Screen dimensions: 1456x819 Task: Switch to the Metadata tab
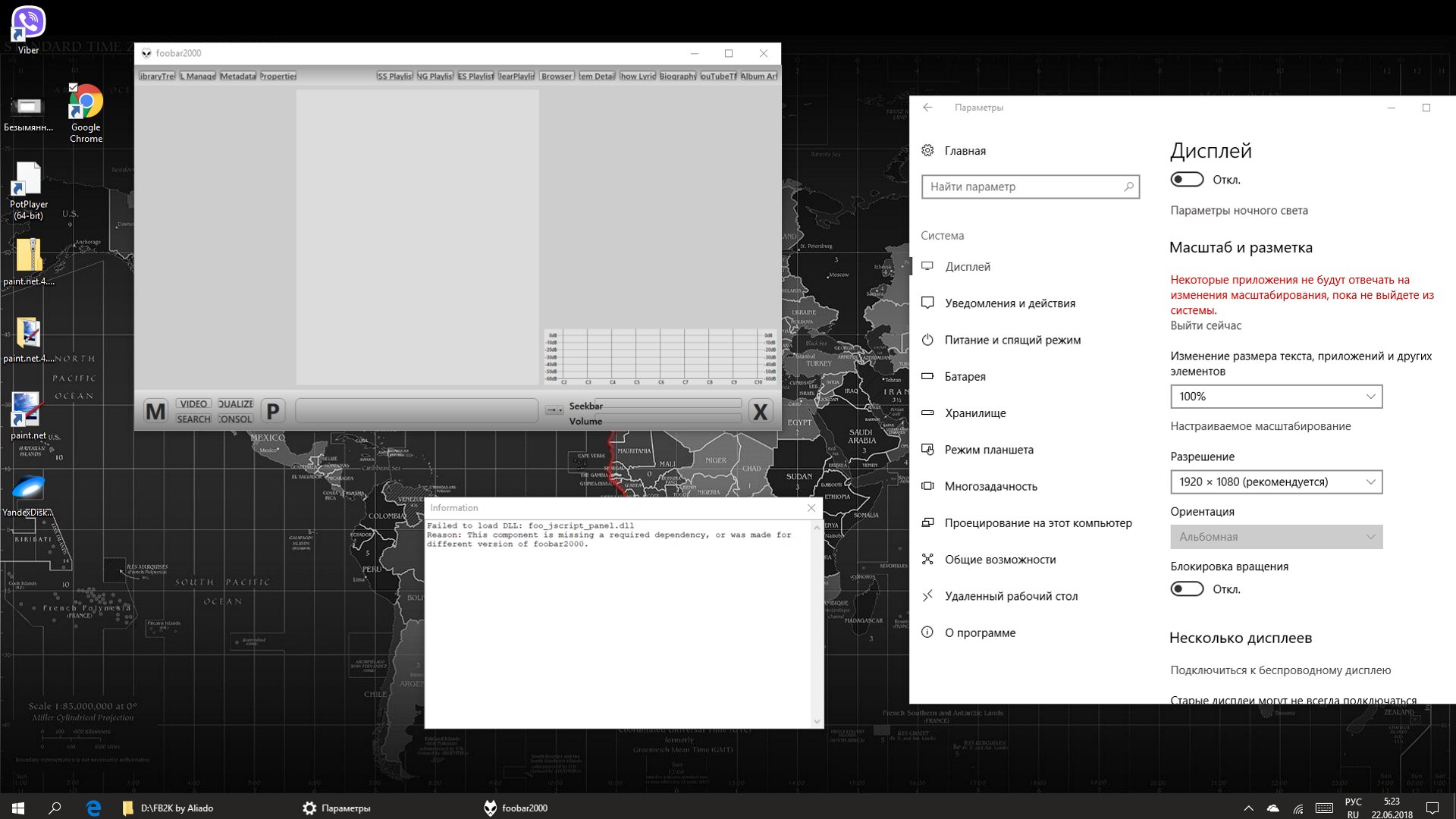tap(238, 76)
